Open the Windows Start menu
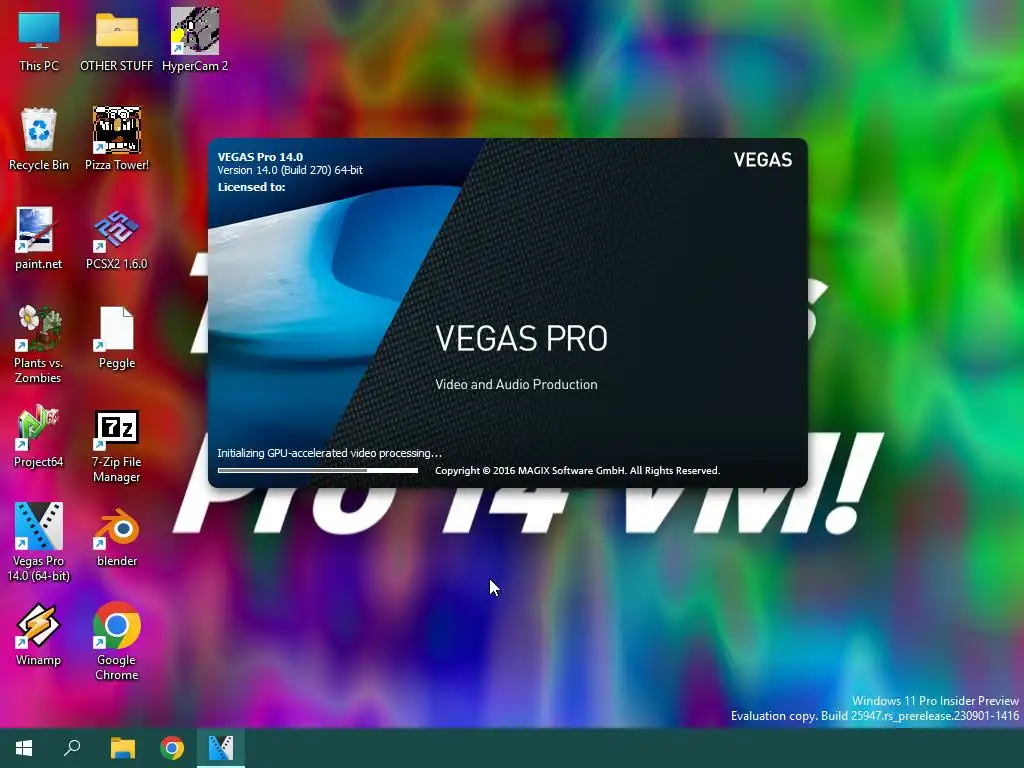Viewport: 1024px width, 768px height. coord(24,748)
